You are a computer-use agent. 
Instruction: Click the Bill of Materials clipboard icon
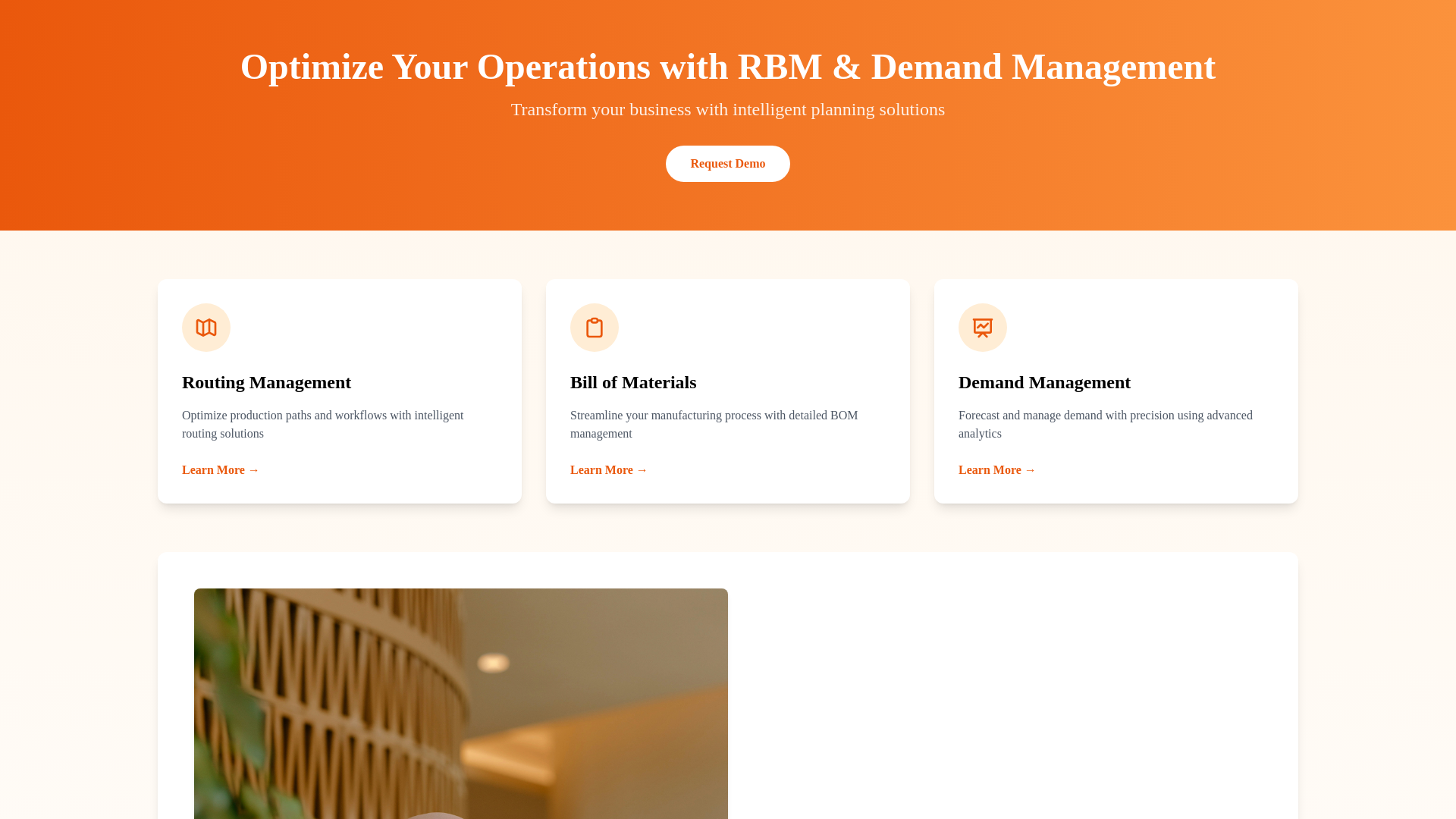tap(595, 328)
